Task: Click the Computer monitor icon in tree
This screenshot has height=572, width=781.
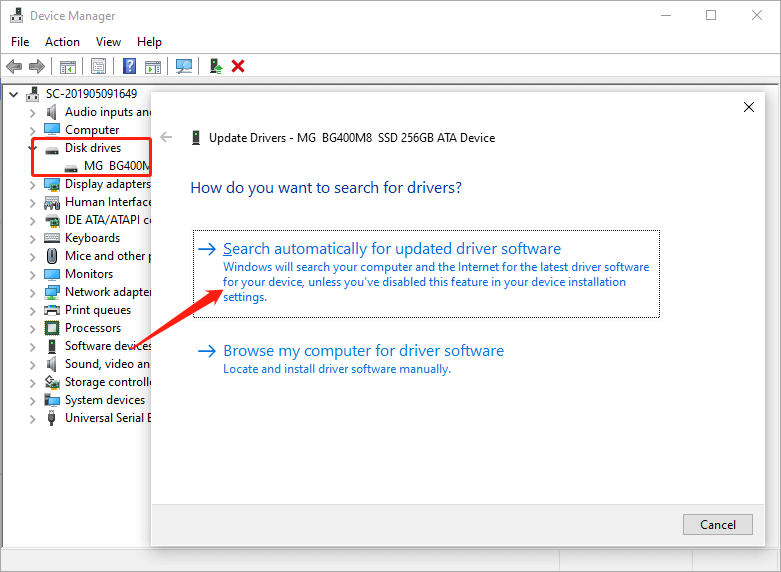Action: tap(52, 130)
